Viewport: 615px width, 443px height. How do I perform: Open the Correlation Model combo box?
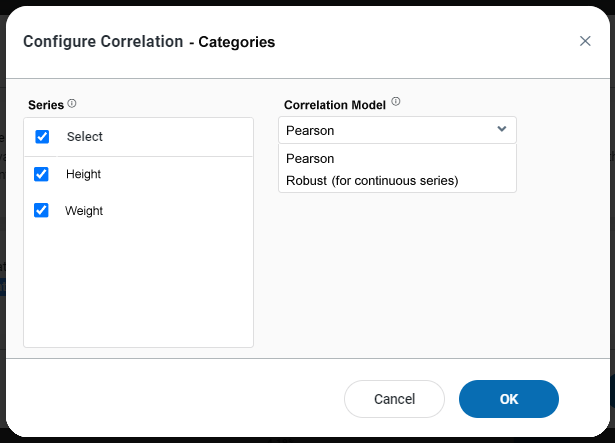tap(390, 130)
